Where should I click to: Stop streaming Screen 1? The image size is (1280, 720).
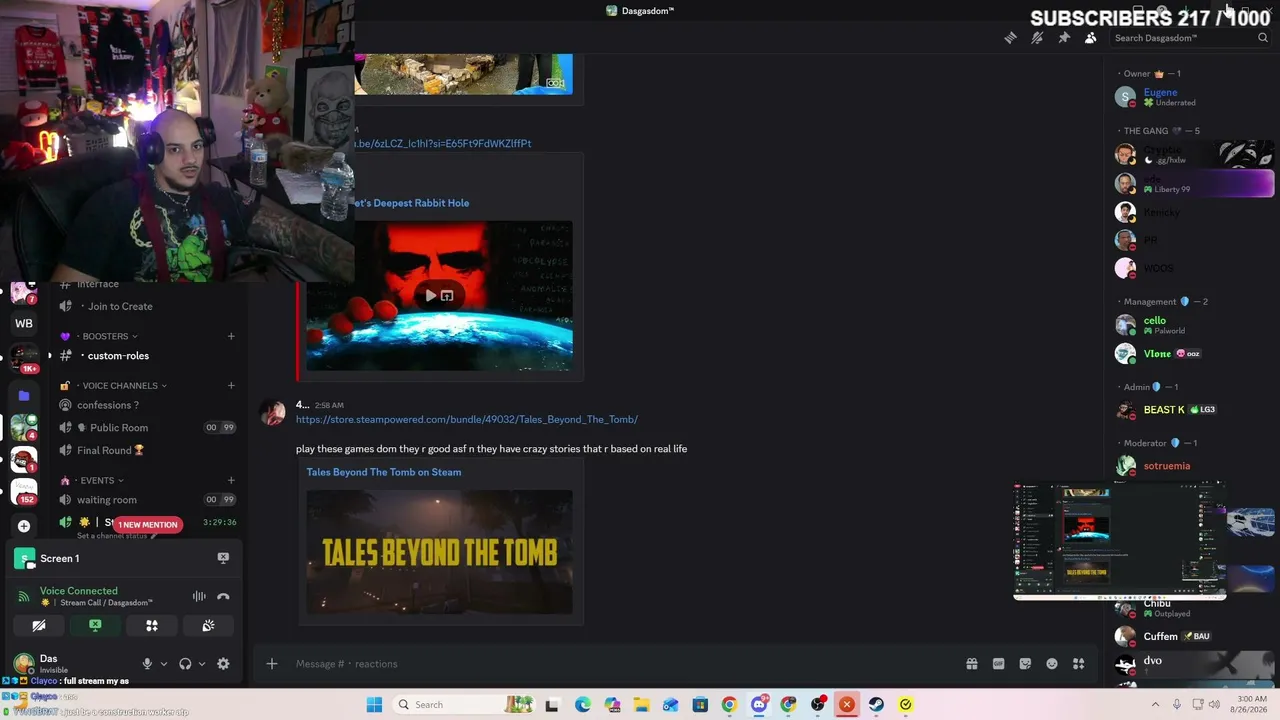pyautogui.click(x=223, y=558)
